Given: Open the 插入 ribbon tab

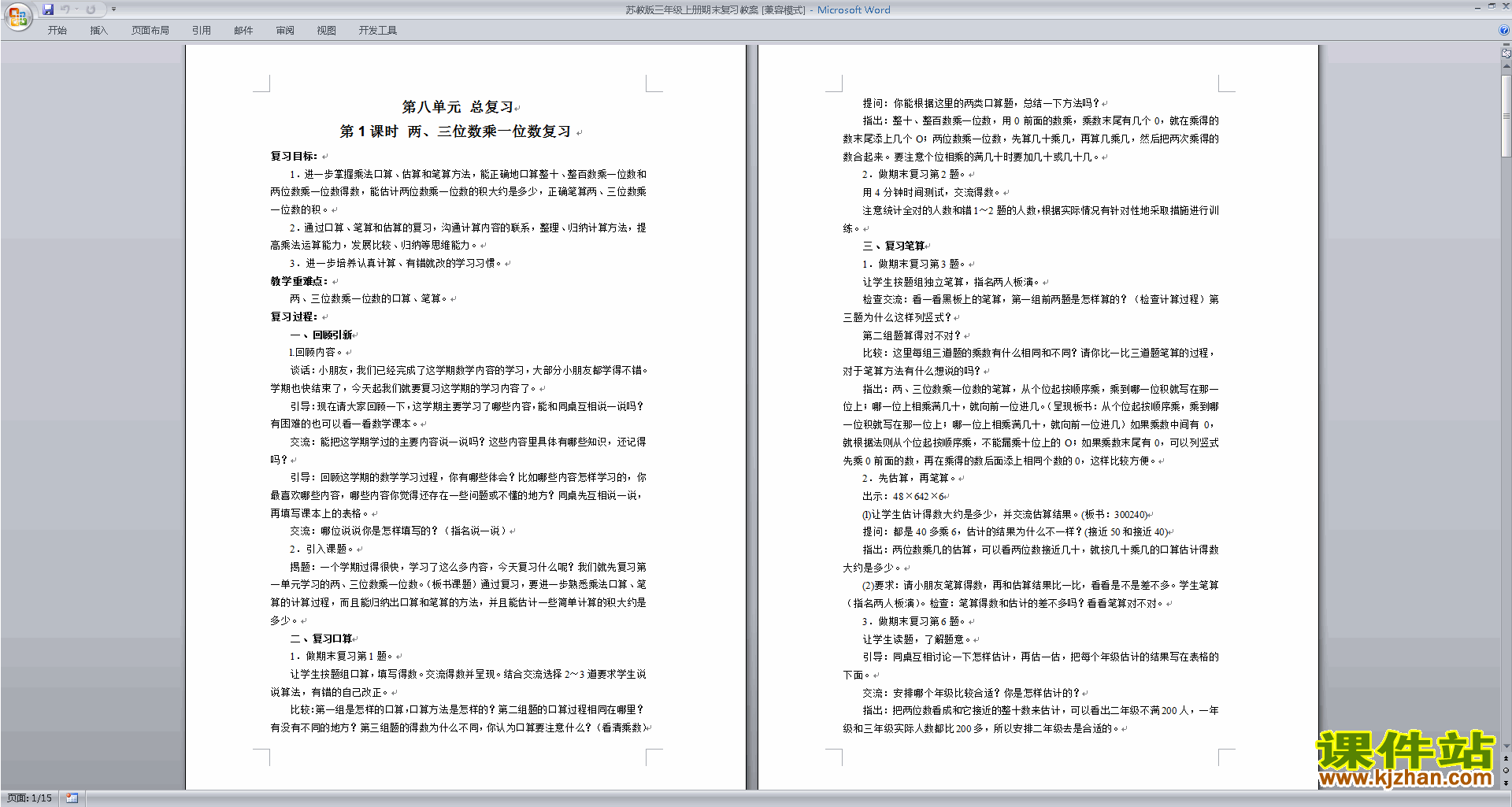Looking at the screenshot, I should 98,31.
